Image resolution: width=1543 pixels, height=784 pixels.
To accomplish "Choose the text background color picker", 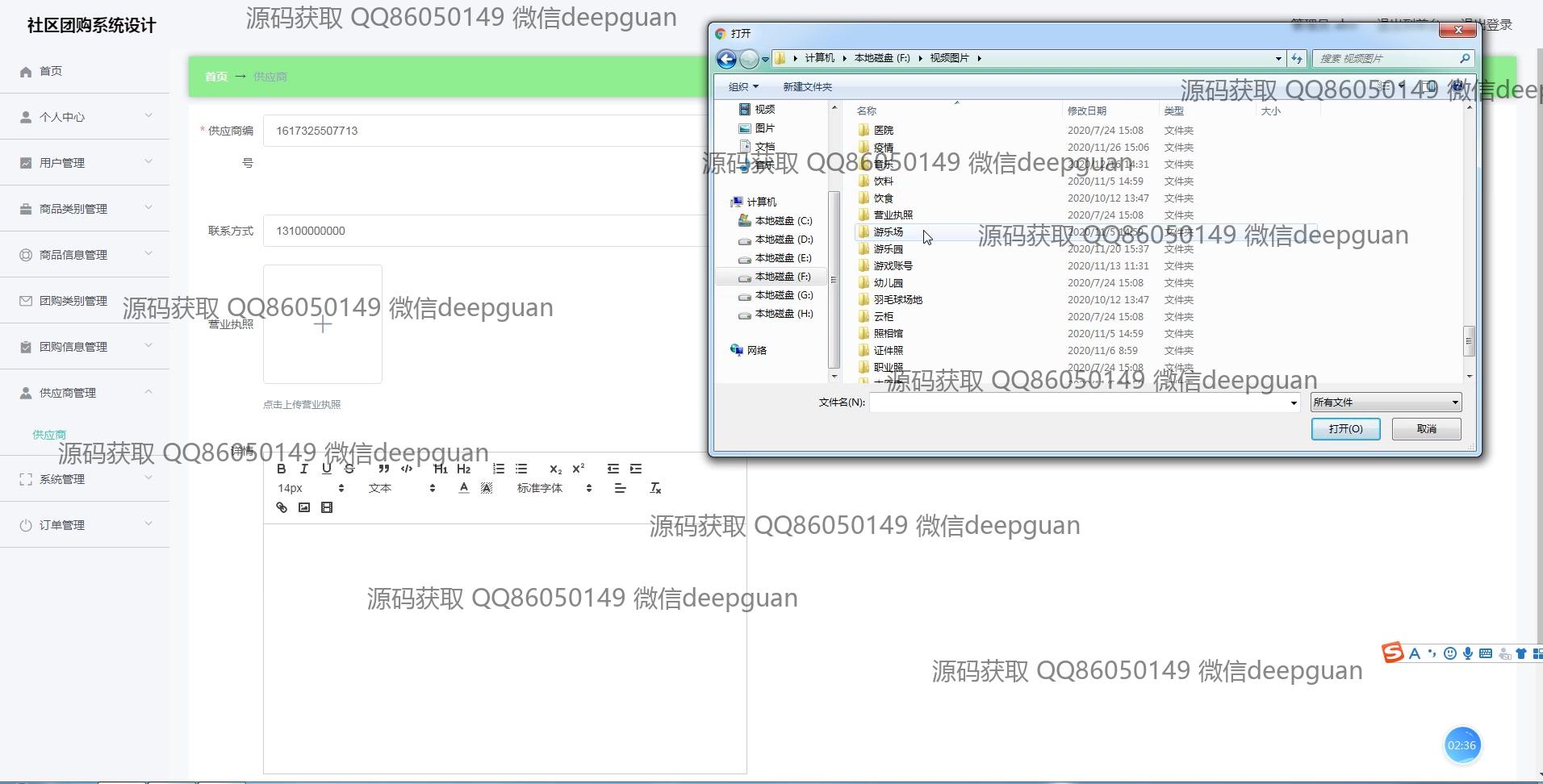I will (486, 488).
